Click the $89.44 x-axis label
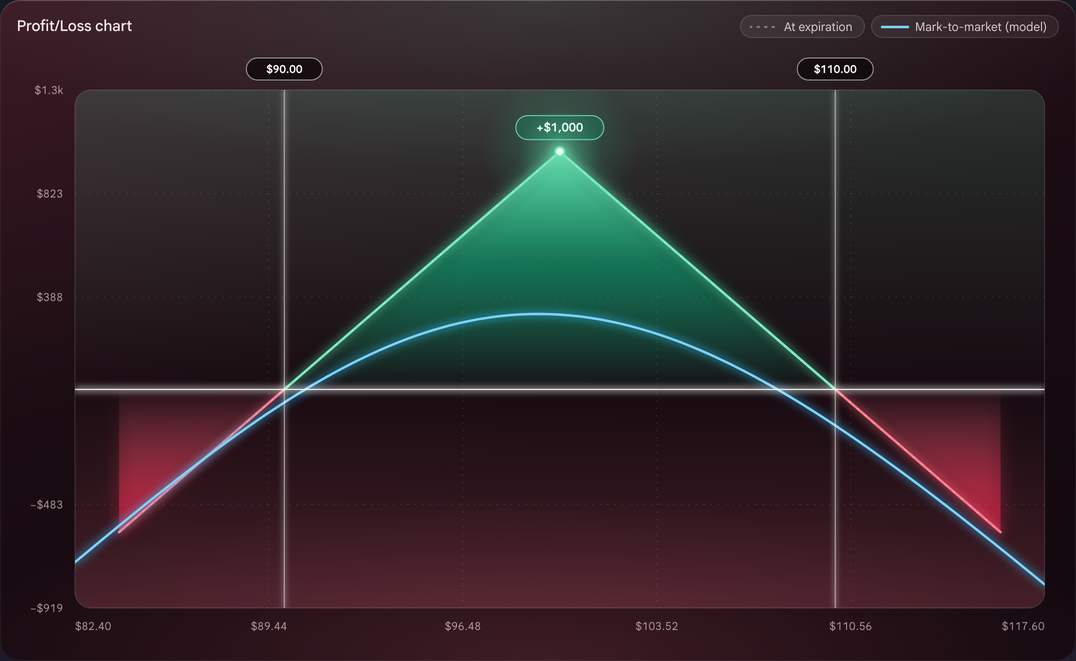This screenshot has height=661, width=1076. pos(269,626)
